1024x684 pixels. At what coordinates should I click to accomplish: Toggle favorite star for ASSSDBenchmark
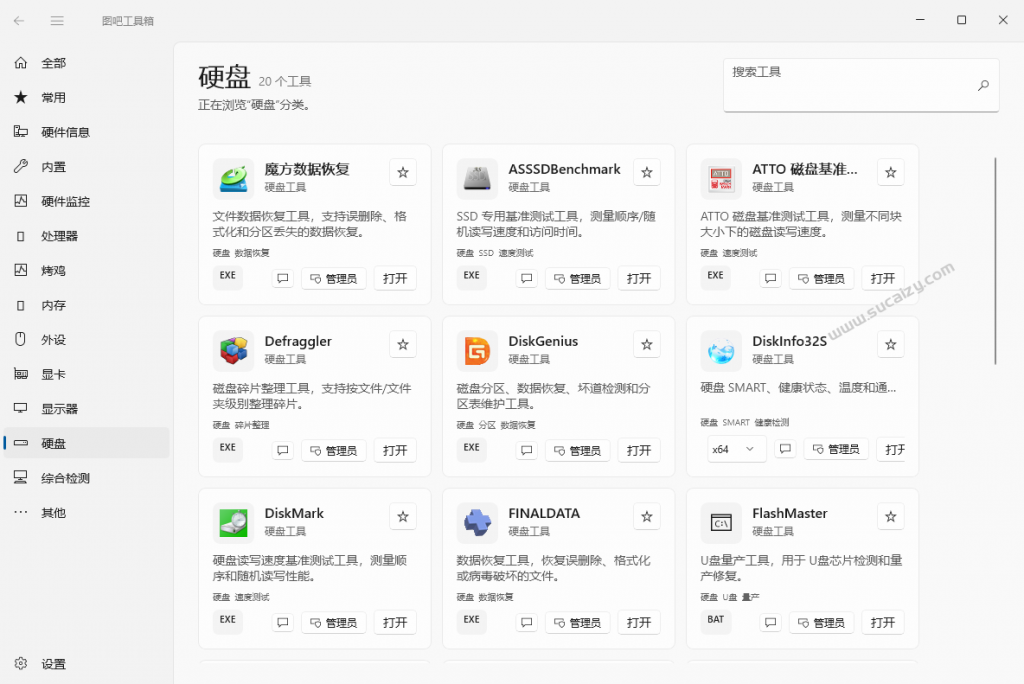647,172
